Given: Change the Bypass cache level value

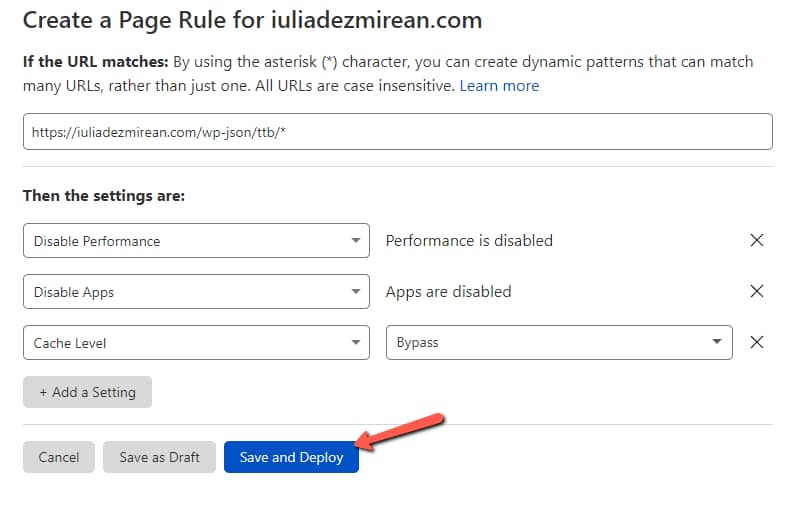Looking at the screenshot, I should pos(558,342).
